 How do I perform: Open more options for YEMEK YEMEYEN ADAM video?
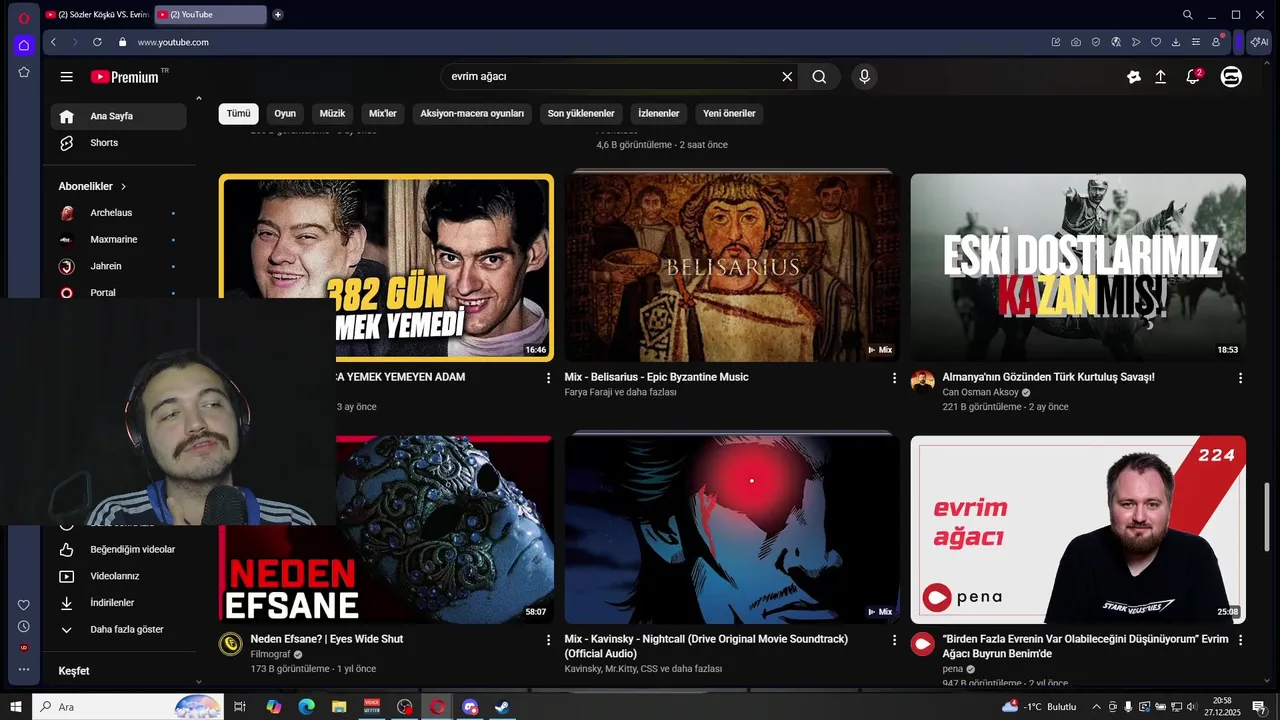coord(548,378)
